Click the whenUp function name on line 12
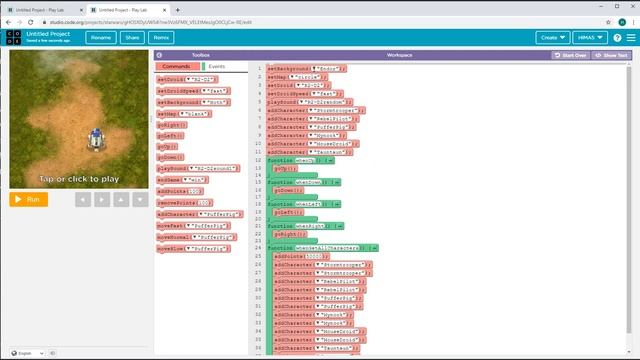This screenshot has height=360, width=640. pyautogui.click(x=304, y=160)
